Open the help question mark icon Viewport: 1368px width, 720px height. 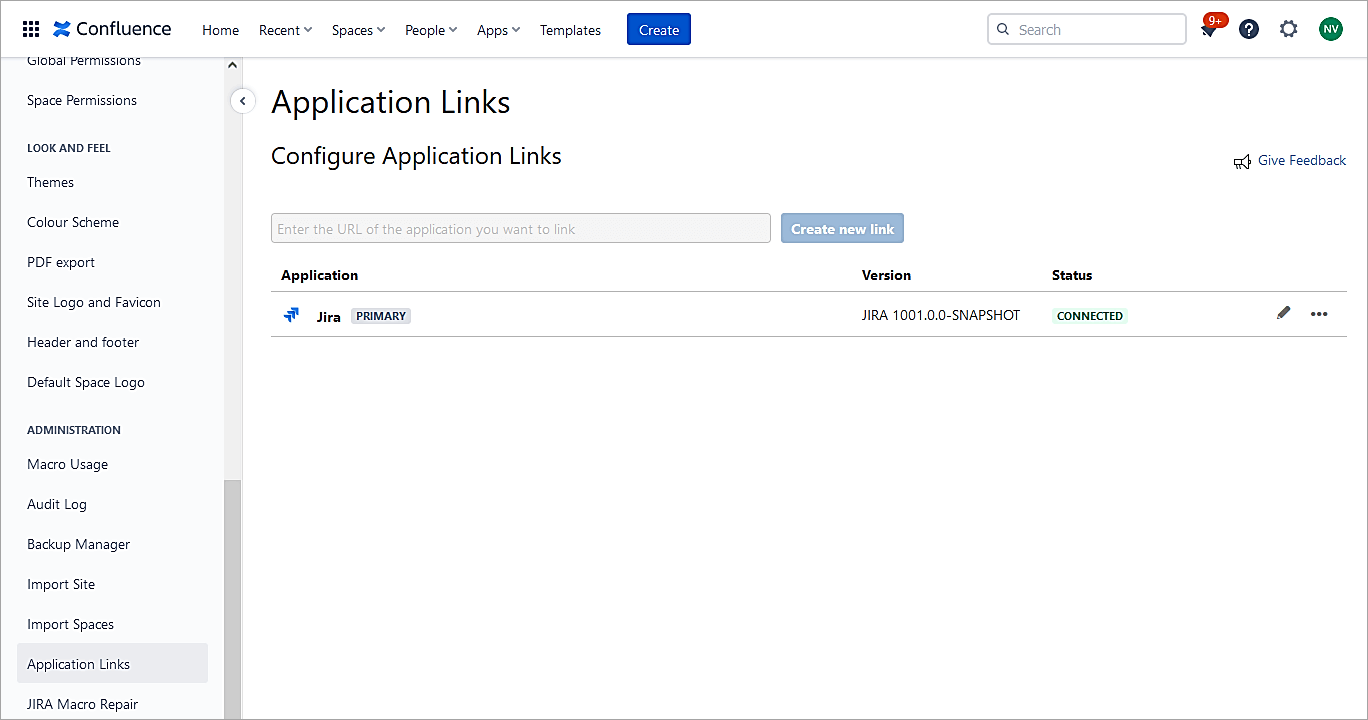pos(1249,30)
